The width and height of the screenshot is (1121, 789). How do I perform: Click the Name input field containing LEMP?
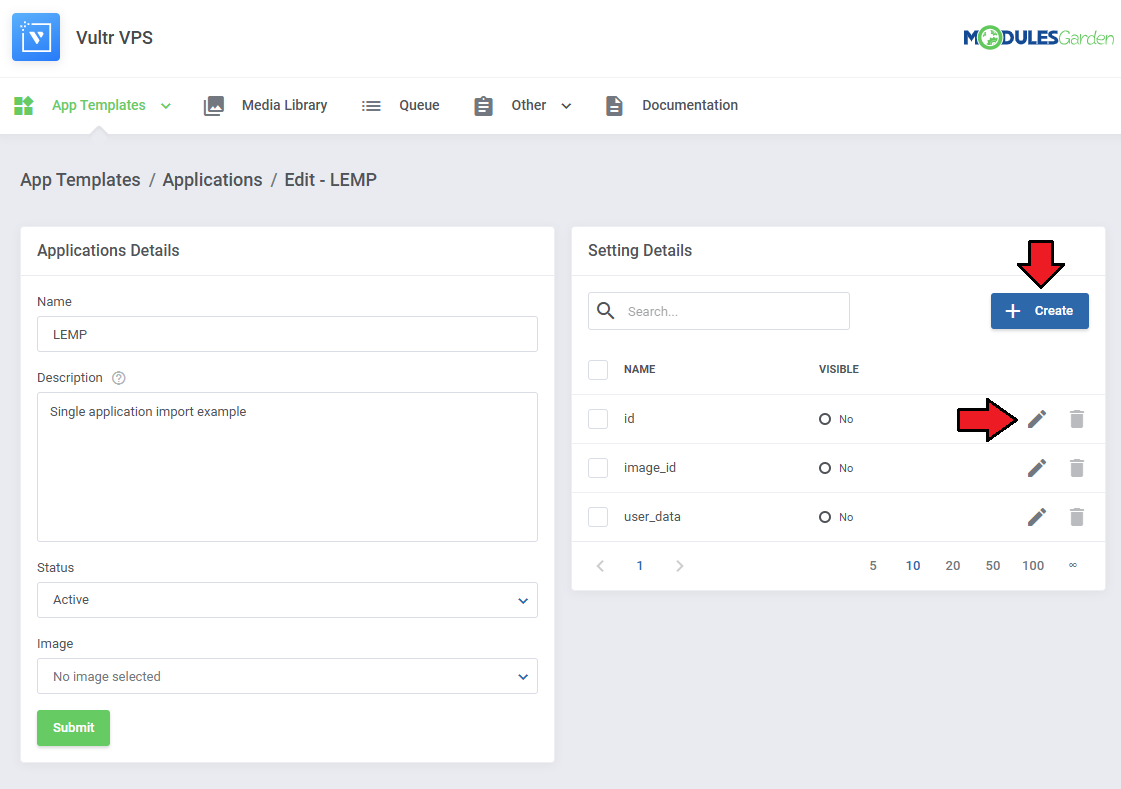click(x=287, y=334)
